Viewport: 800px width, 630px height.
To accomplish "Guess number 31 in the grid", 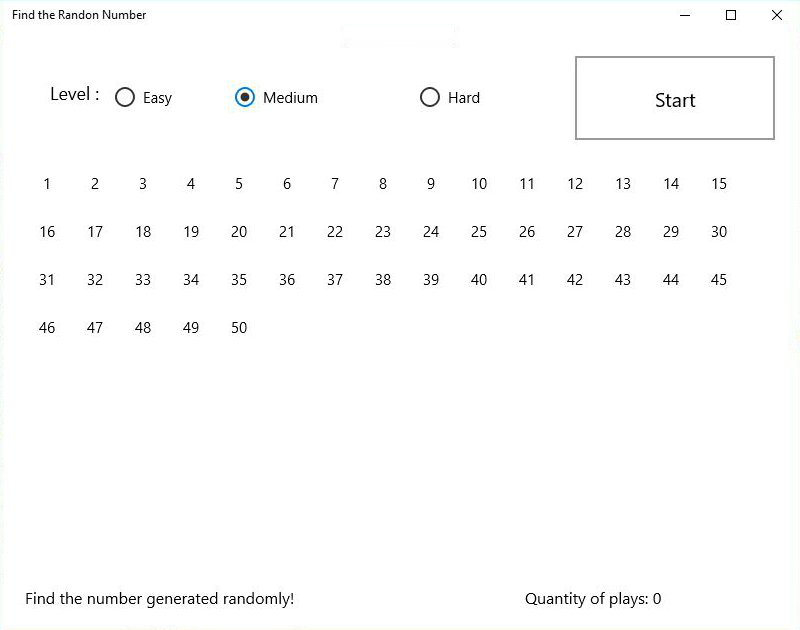I will coord(47,280).
